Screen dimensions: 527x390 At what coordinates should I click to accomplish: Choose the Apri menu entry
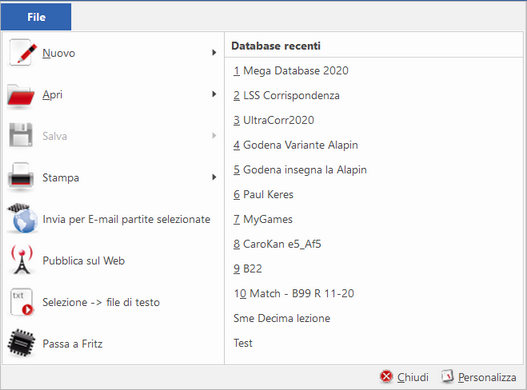click(x=112, y=94)
